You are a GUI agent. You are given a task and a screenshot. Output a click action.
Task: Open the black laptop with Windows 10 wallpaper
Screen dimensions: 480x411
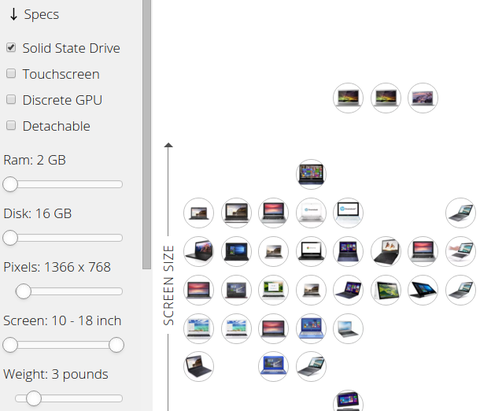[x=236, y=251]
